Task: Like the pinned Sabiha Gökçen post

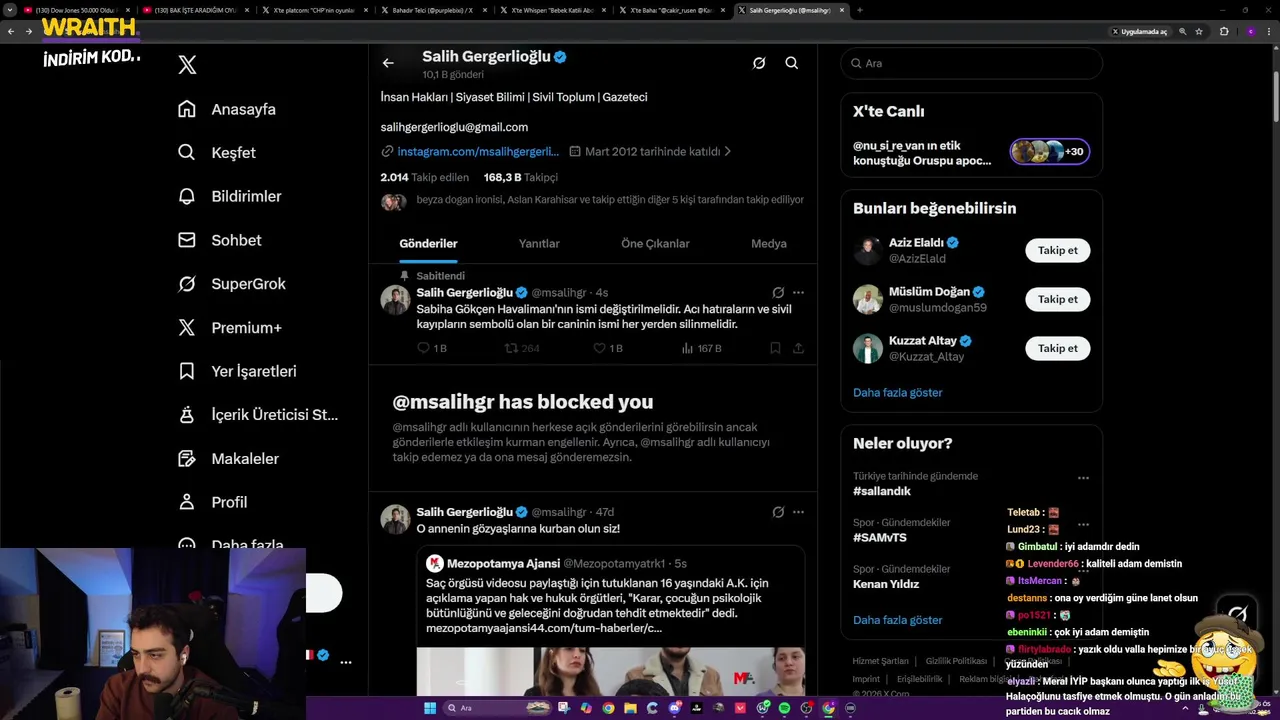Action: pyautogui.click(x=608, y=348)
